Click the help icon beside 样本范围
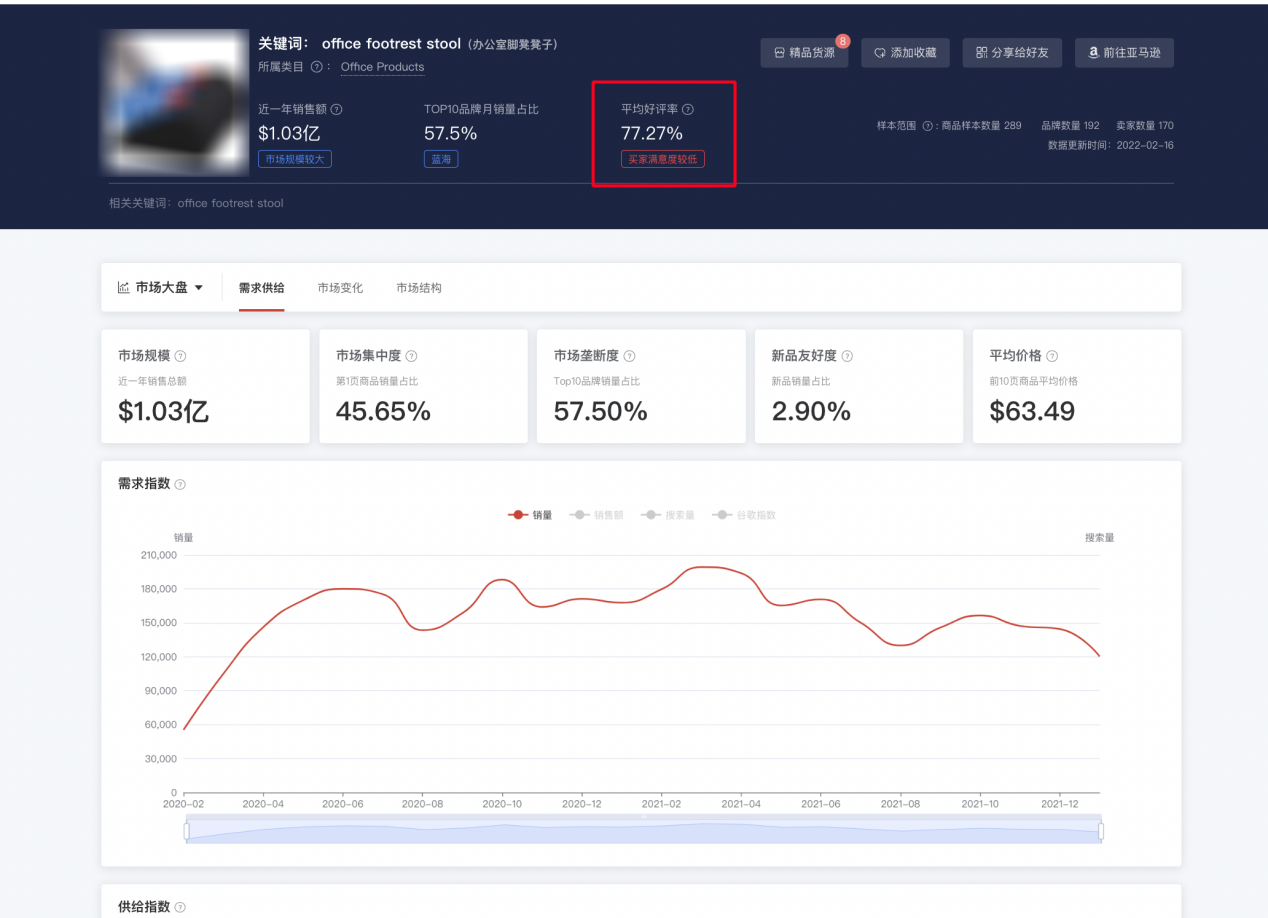The width and height of the screenshot is (1268, 918). 928,126
